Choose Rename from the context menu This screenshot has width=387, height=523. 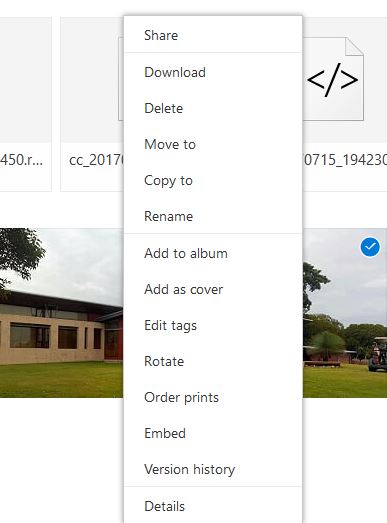(x=213, y=216)
